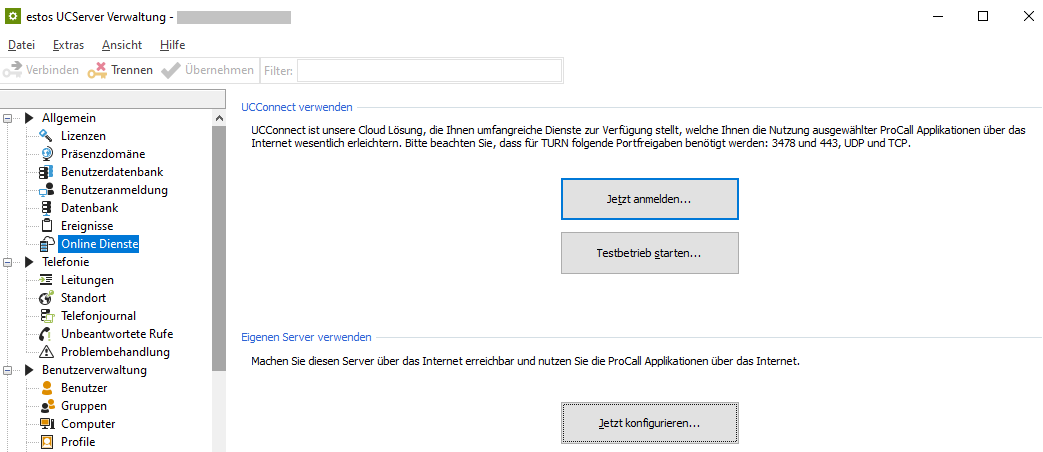
Task: Select Computer in the tree
Action: click(x=88, y=423)
